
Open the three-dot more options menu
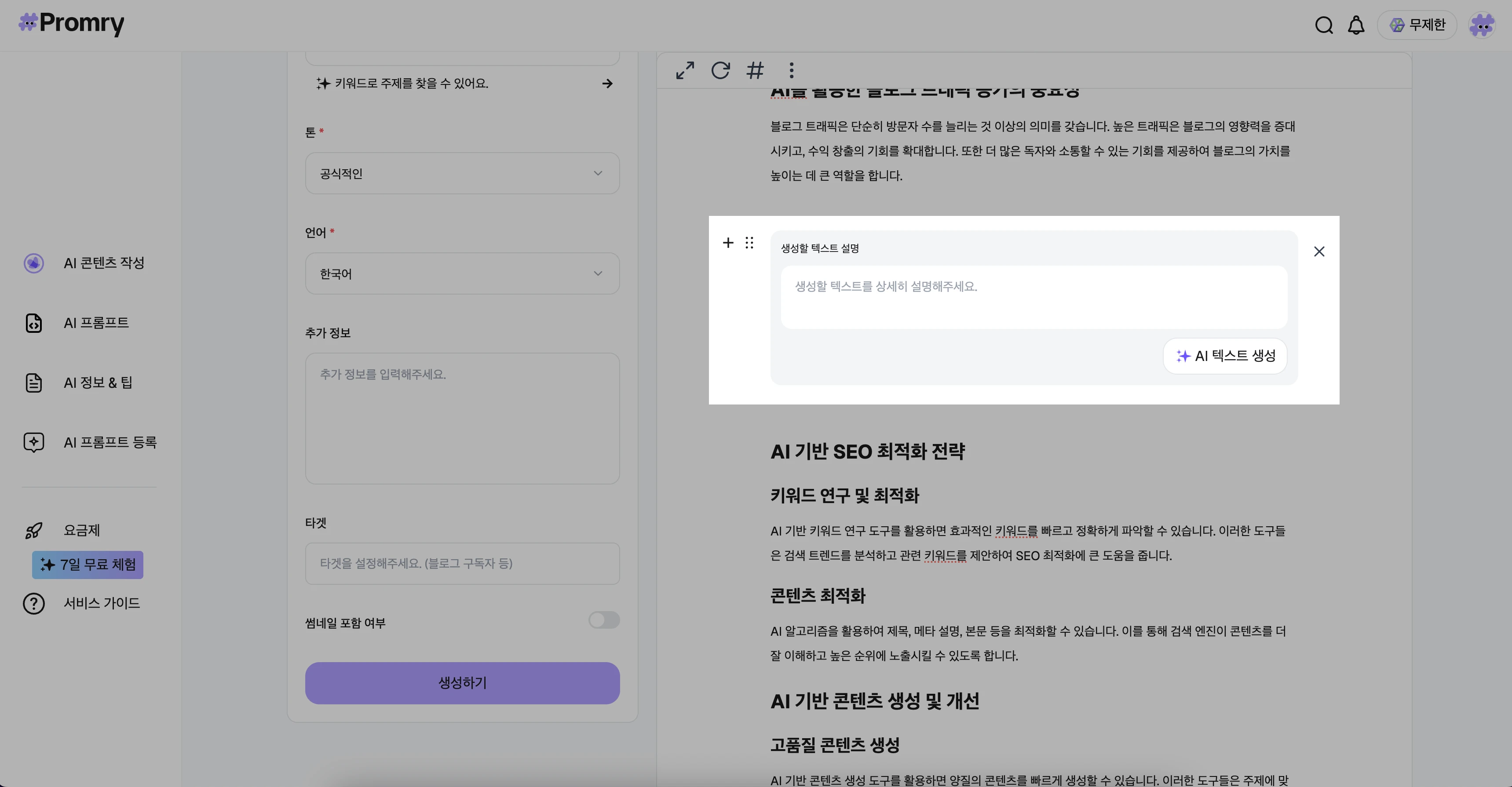791,70
